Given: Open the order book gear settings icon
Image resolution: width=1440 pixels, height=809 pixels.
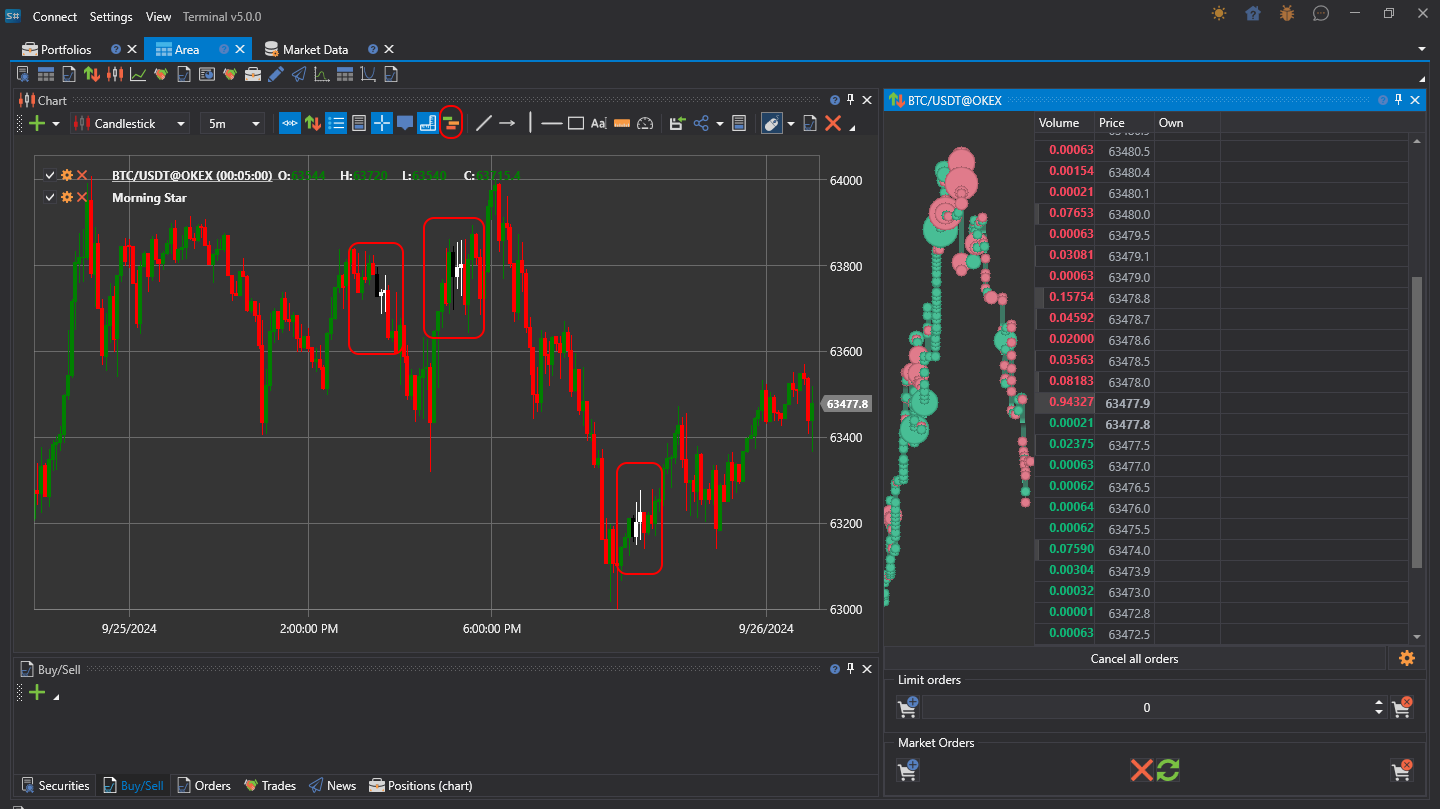Looking at the screenshot, I should click(x=1407, y=658).
